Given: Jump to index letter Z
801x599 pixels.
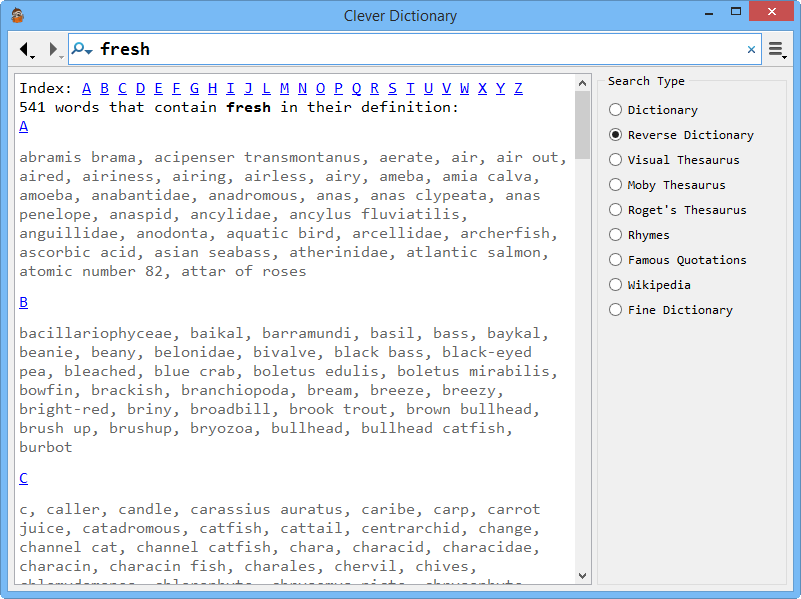Looking at the screenshot, I should tap(519, 88).
